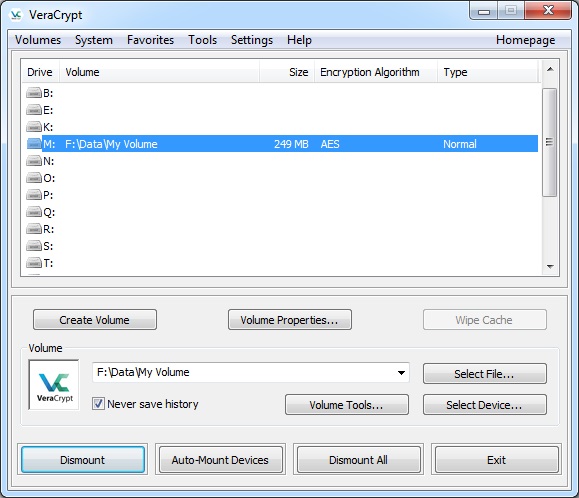This screenshot has width=579, height=498.
Task: Open the Favorites menu
Action: 150,40
